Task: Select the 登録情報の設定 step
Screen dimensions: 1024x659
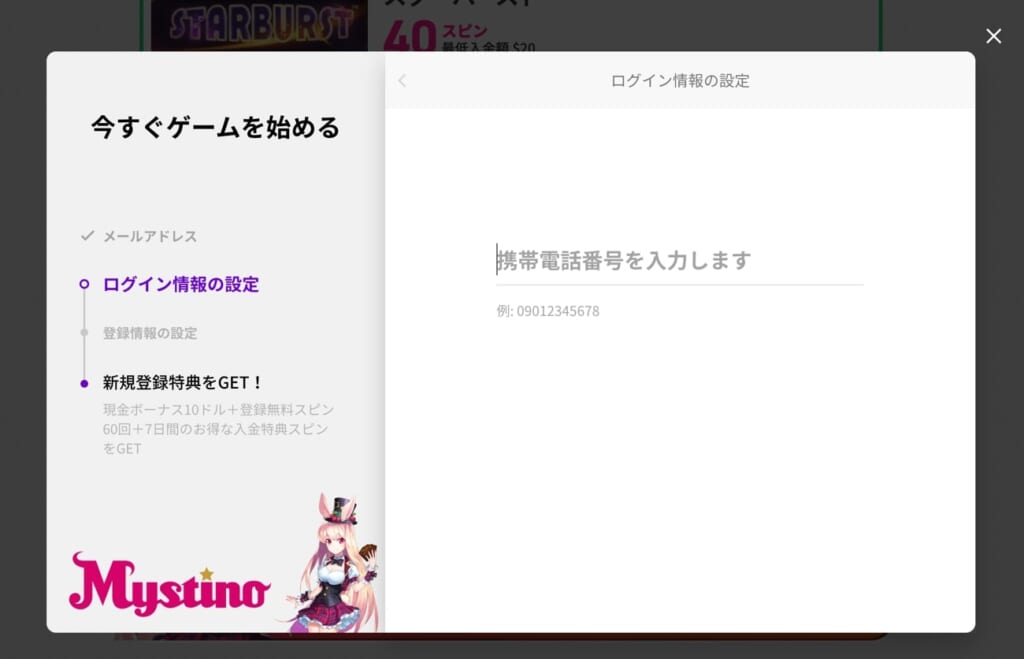Action: [150, 333]
